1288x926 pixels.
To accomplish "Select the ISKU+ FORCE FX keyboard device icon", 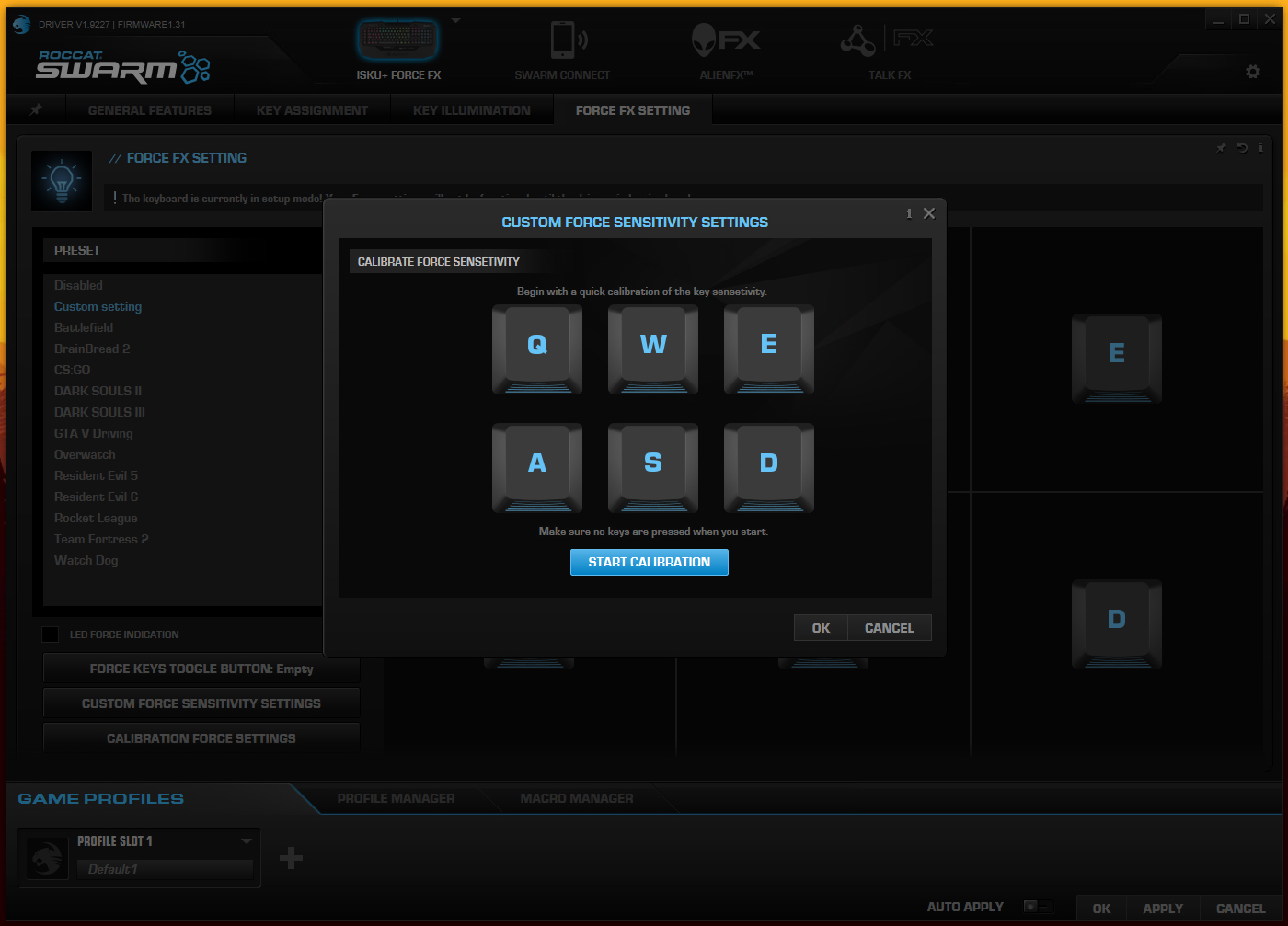I will (397, 40).
